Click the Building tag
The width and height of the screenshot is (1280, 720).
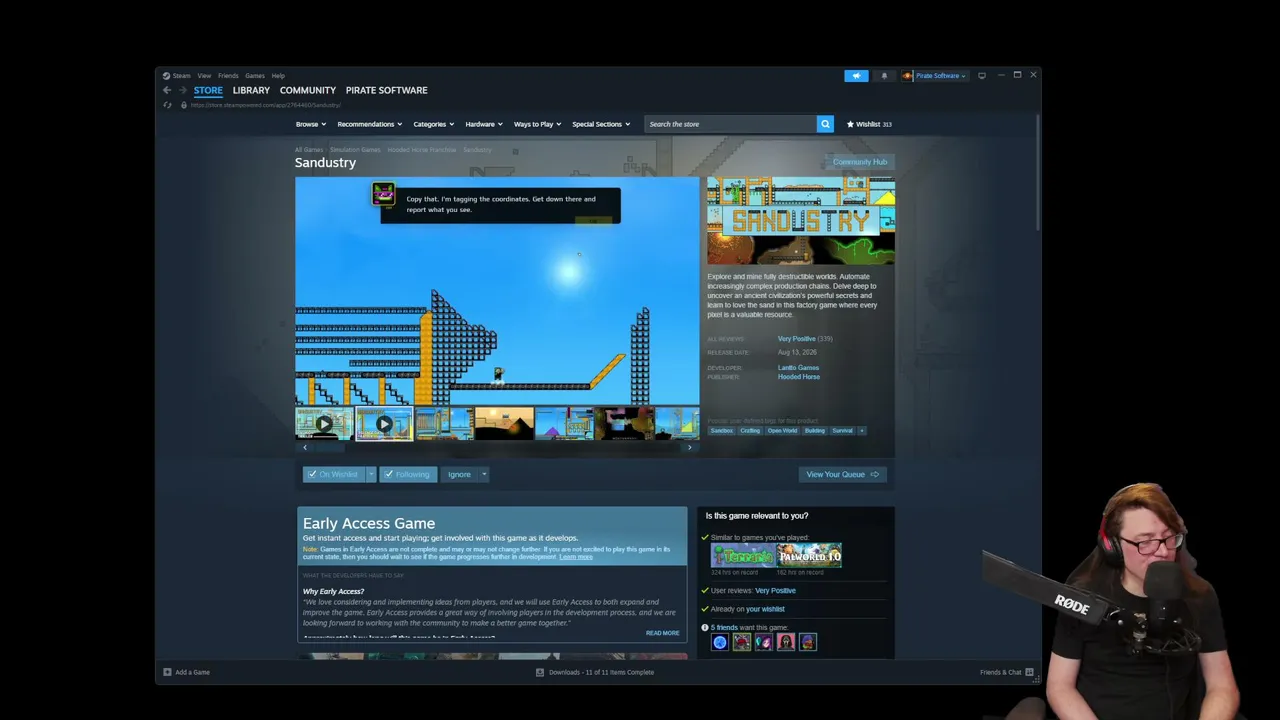coord(815,431)
